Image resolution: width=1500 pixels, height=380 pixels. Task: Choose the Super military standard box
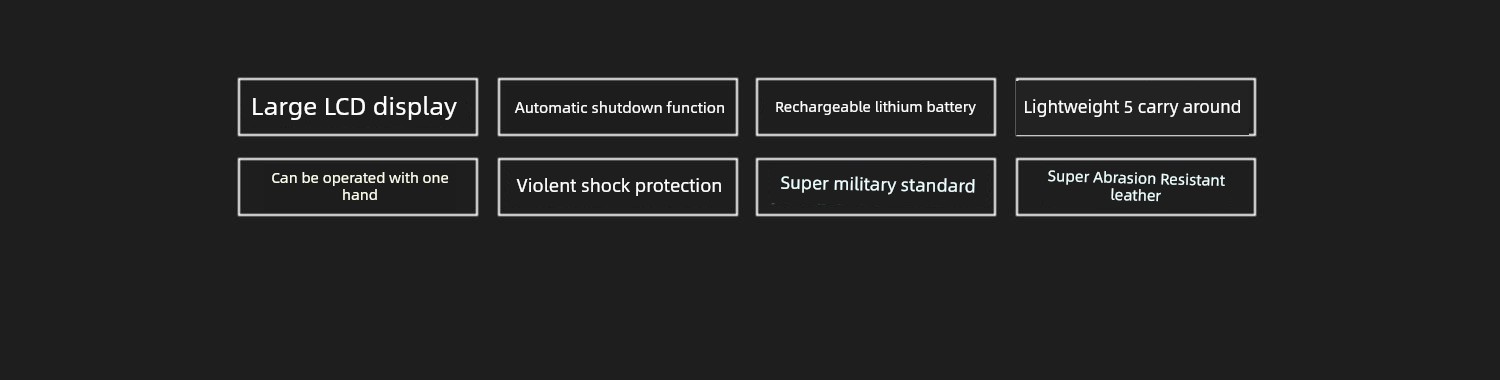point(876,187)
